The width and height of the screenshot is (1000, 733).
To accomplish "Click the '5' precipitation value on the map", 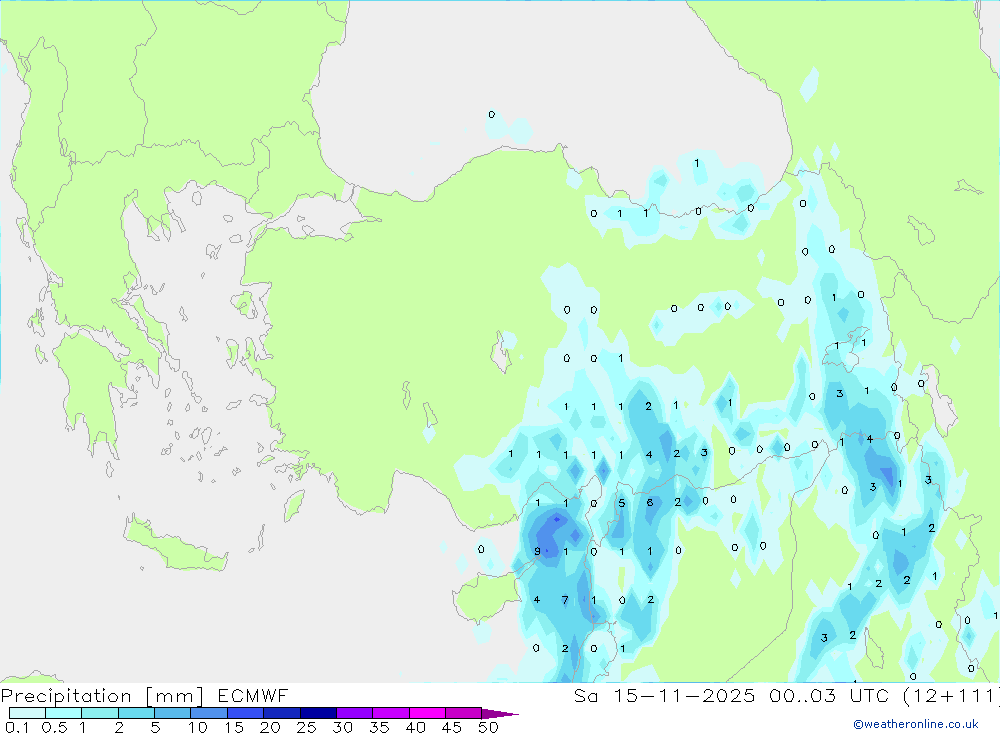I will pyautogui.click(x=622, y=503).
